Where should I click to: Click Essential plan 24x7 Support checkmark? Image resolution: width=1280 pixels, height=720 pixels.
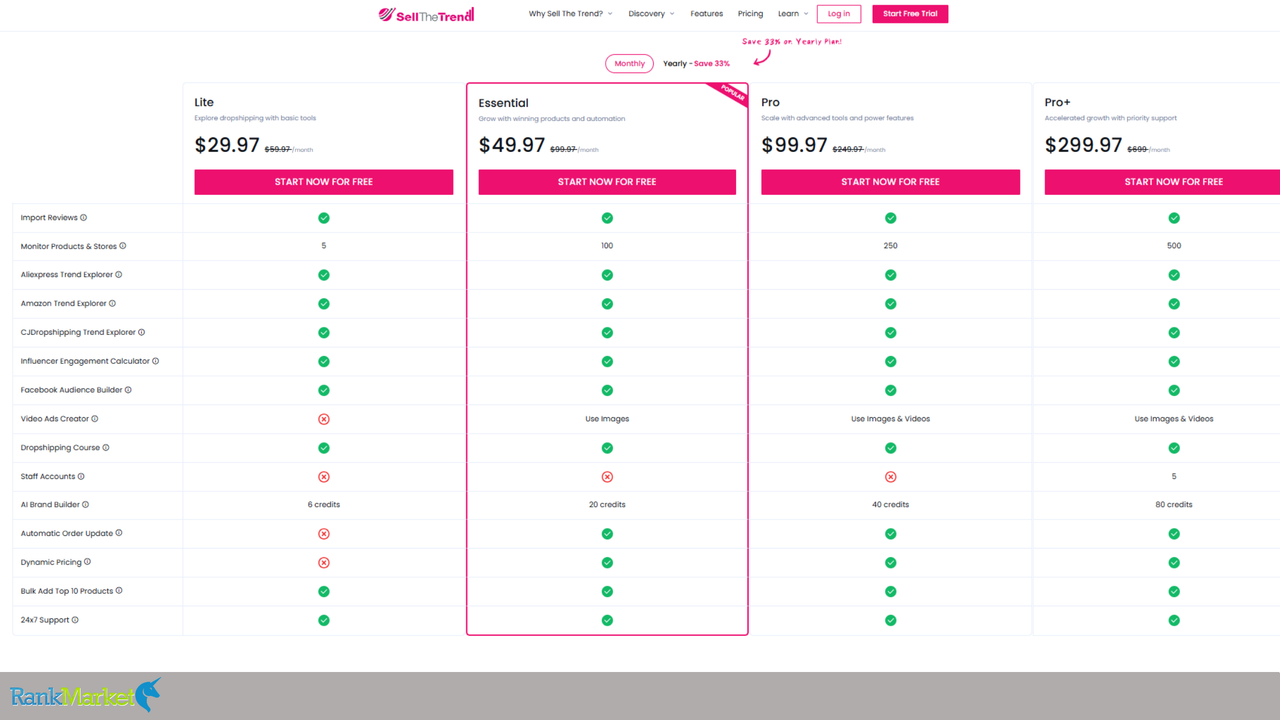[x=607, y=620]
